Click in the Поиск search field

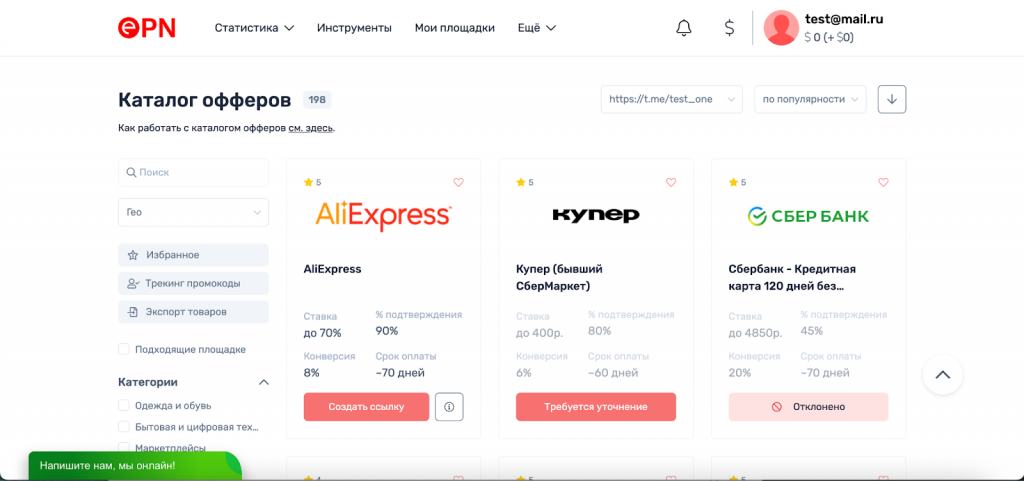coord(193,172)
